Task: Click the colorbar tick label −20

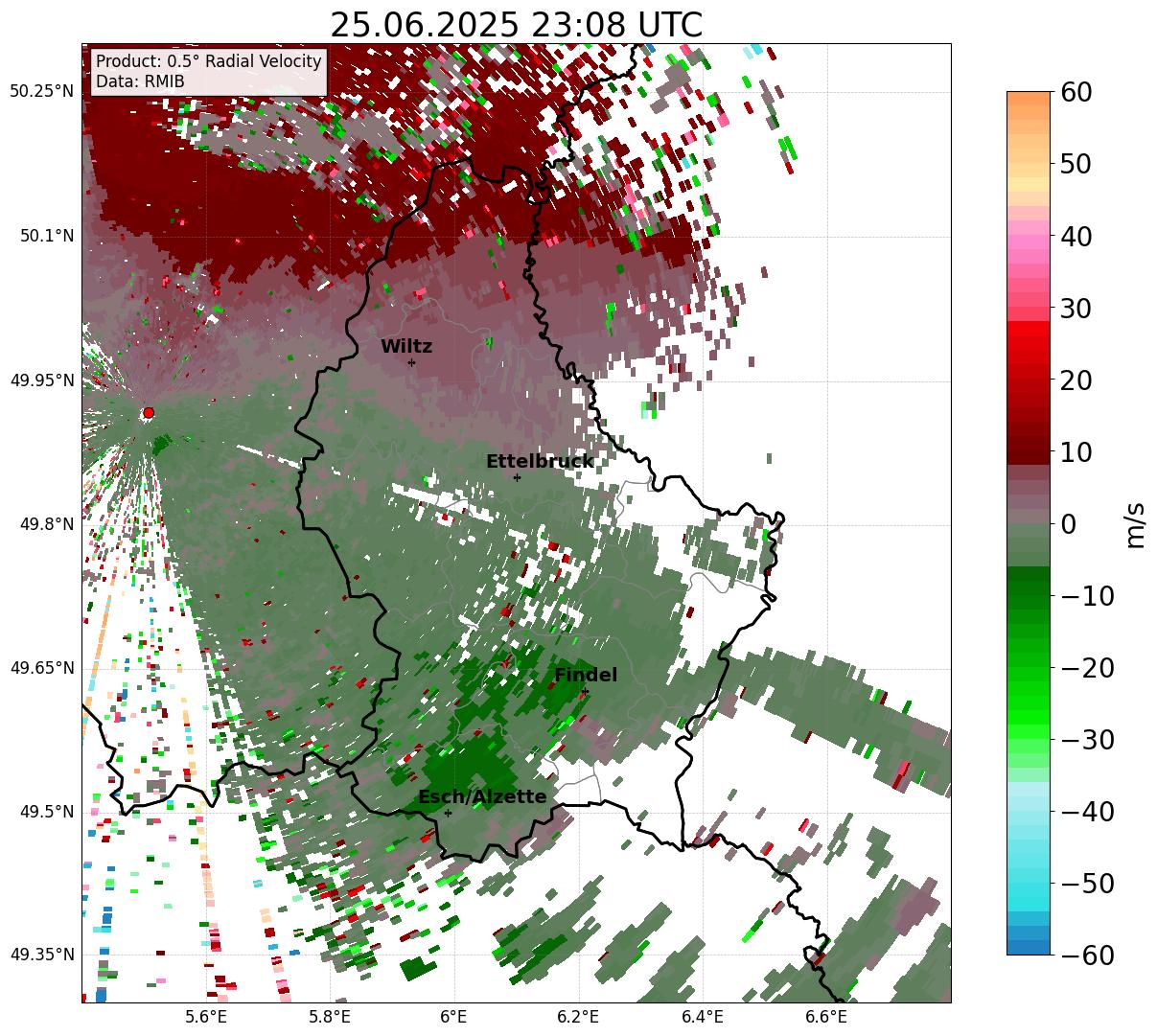Action: [1087, 668]
